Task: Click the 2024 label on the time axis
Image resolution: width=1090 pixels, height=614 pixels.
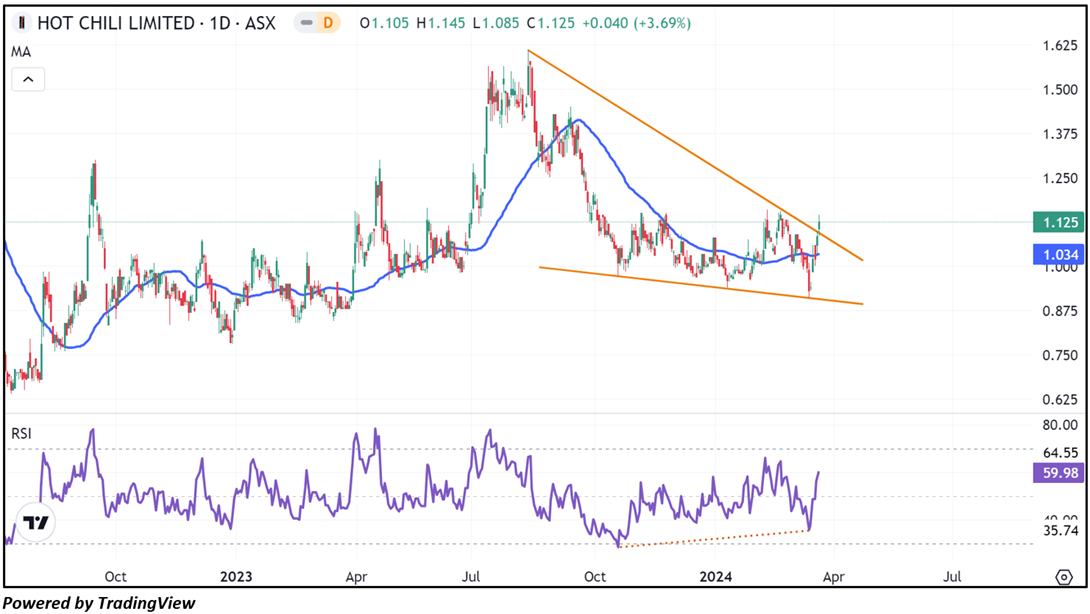Action: [715, 576]
